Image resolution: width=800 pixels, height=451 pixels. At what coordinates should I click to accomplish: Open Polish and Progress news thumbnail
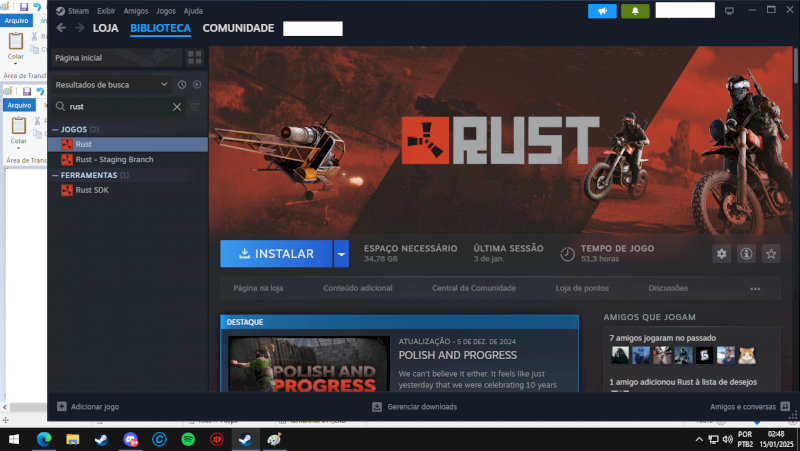tap(309, 364)
